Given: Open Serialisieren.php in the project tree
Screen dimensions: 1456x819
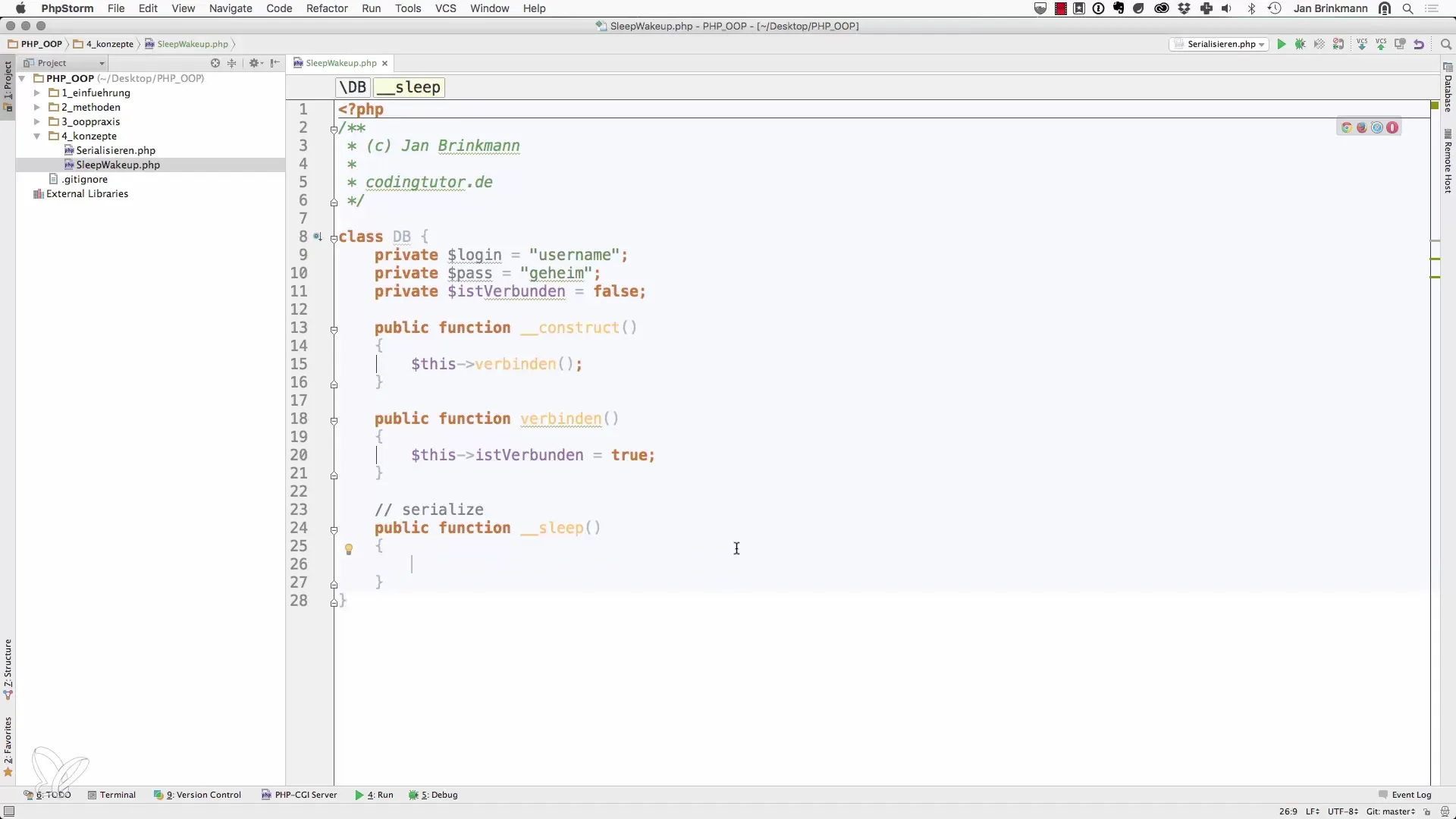Looking at the screenshot, I should [x=115, y=150].
